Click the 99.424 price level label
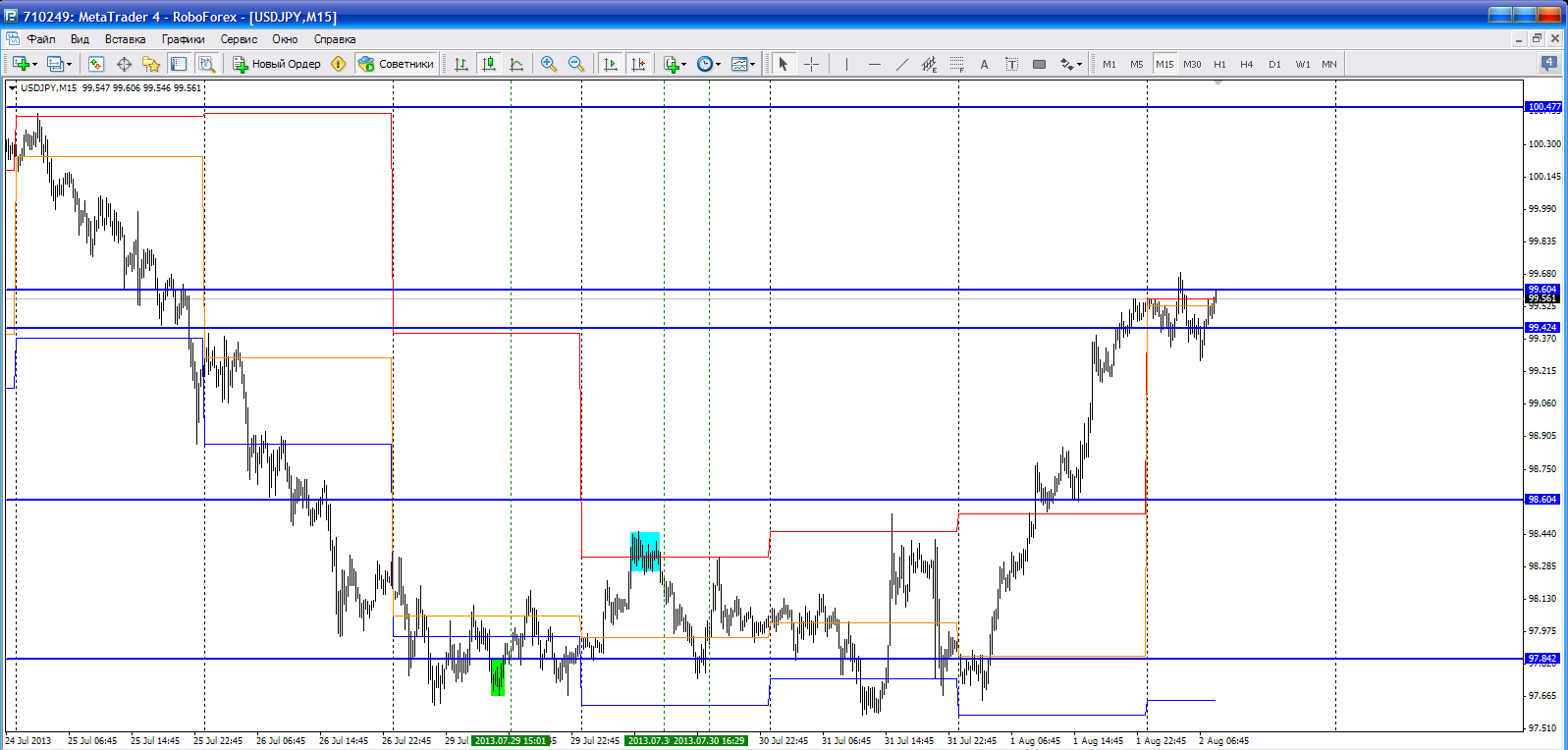Image resolution: width=1568 pixels, height=750 pixels. coord(1542,327)
